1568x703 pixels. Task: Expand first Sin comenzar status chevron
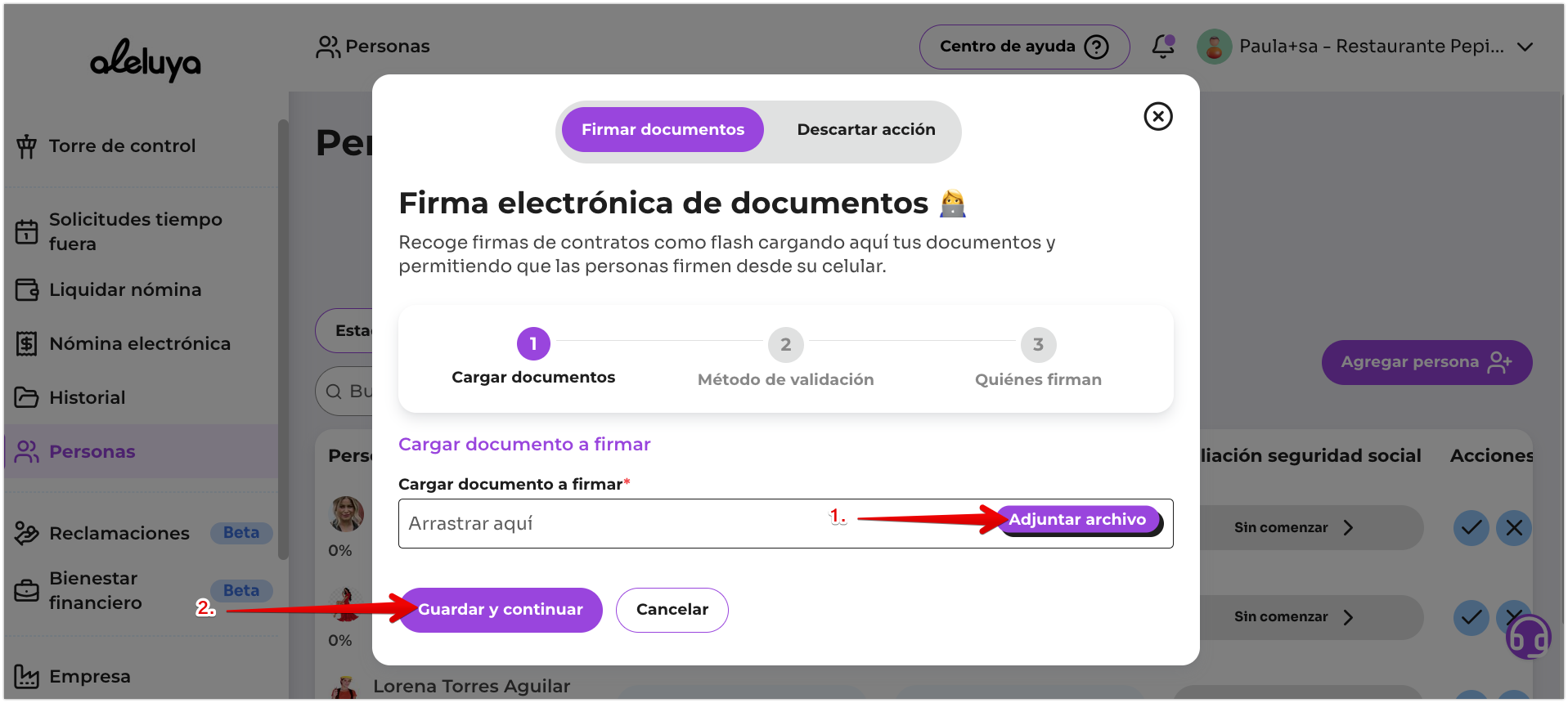1348,528
